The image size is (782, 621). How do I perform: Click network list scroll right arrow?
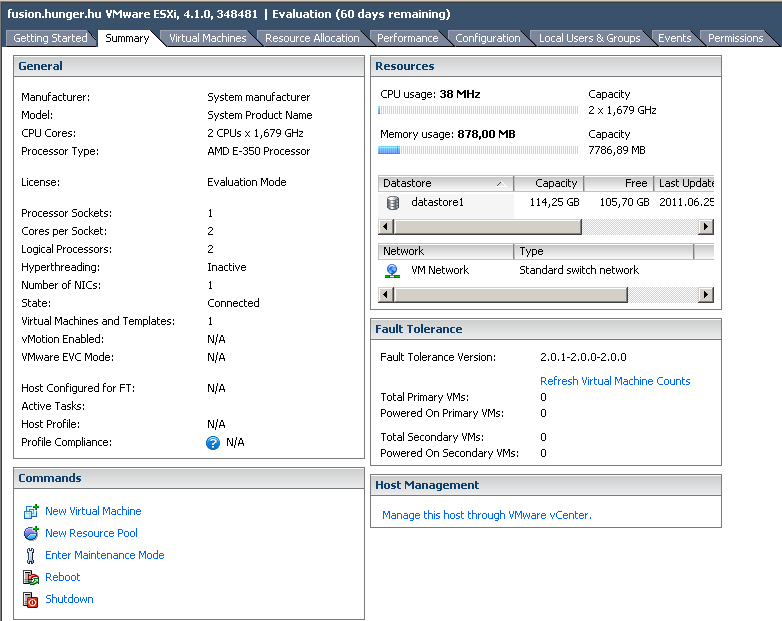click(705, 295)
